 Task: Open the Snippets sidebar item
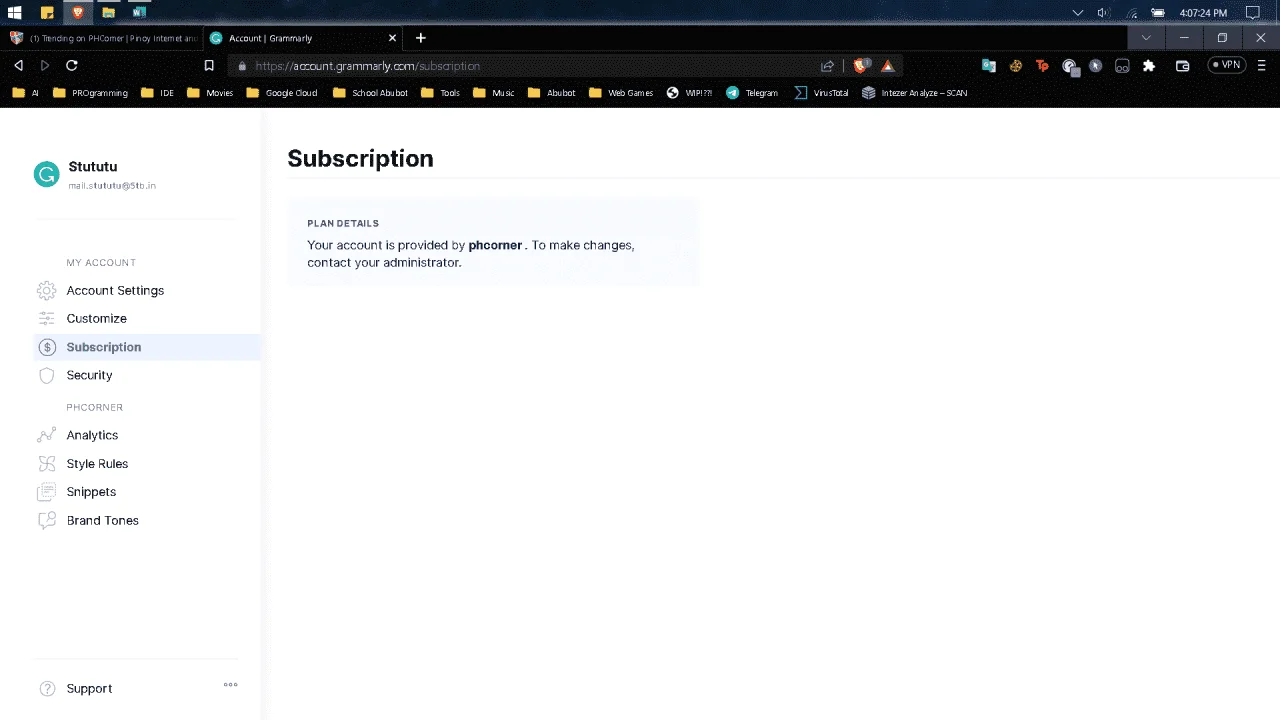click(91, 492)
